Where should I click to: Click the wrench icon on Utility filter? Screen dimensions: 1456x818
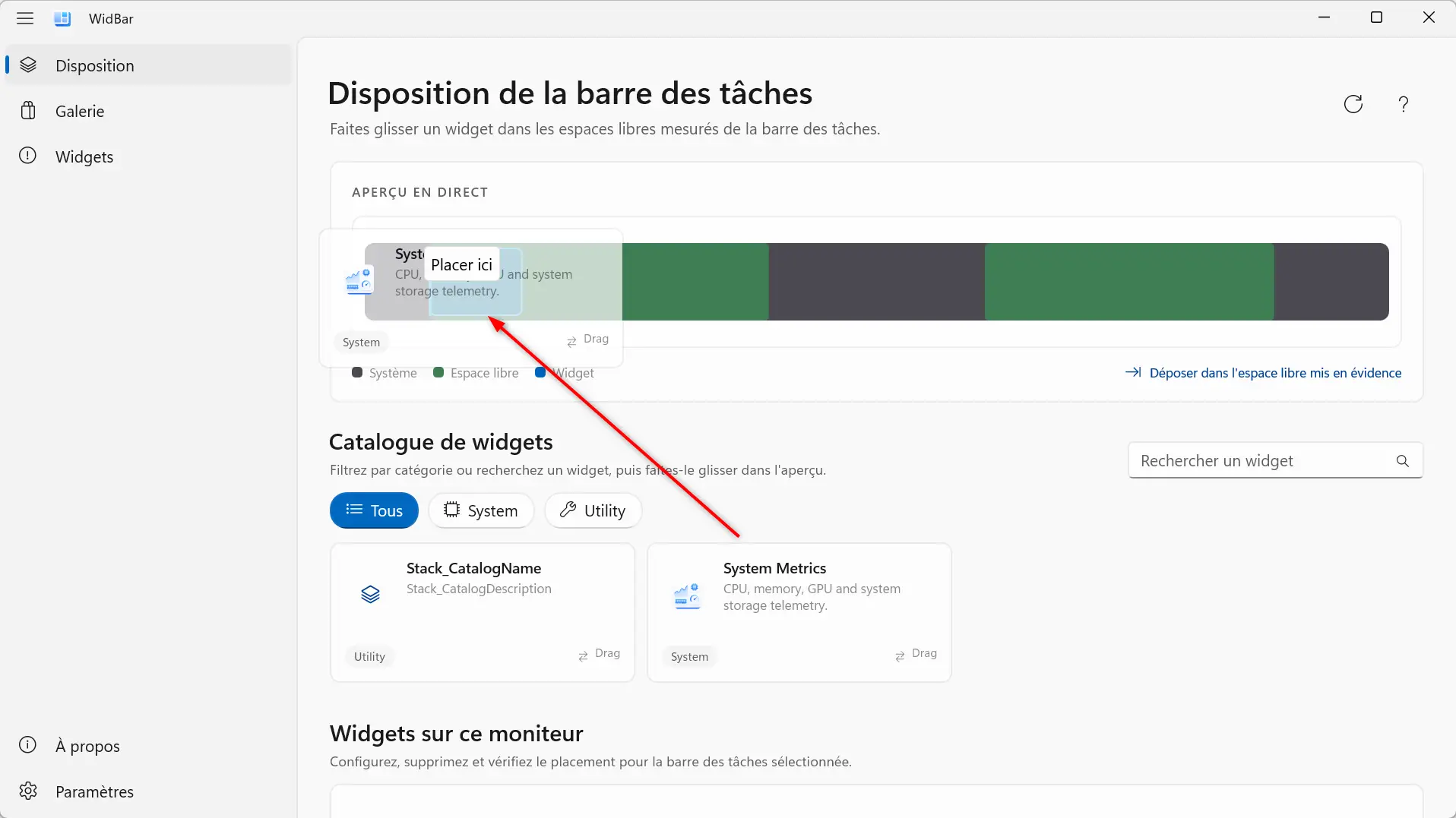568,510
